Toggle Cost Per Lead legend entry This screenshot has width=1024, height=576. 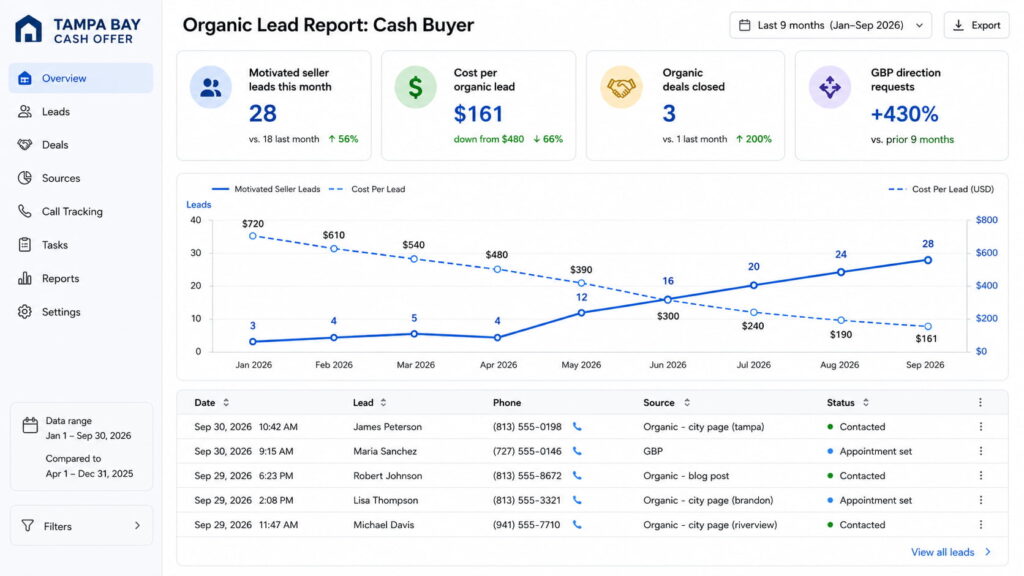click(x=367, y=189)
